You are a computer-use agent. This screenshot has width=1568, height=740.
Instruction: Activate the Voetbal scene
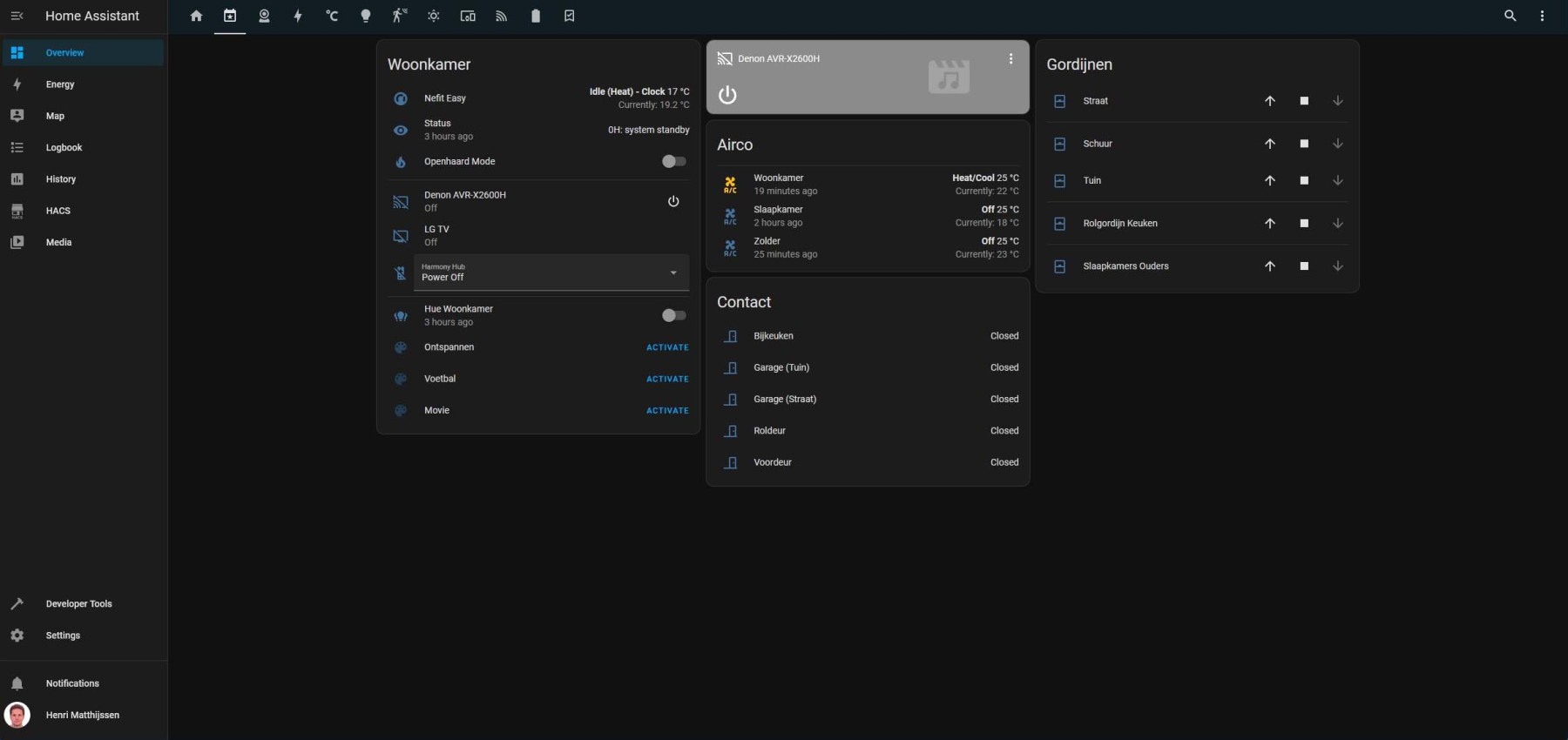pos(667,379)
